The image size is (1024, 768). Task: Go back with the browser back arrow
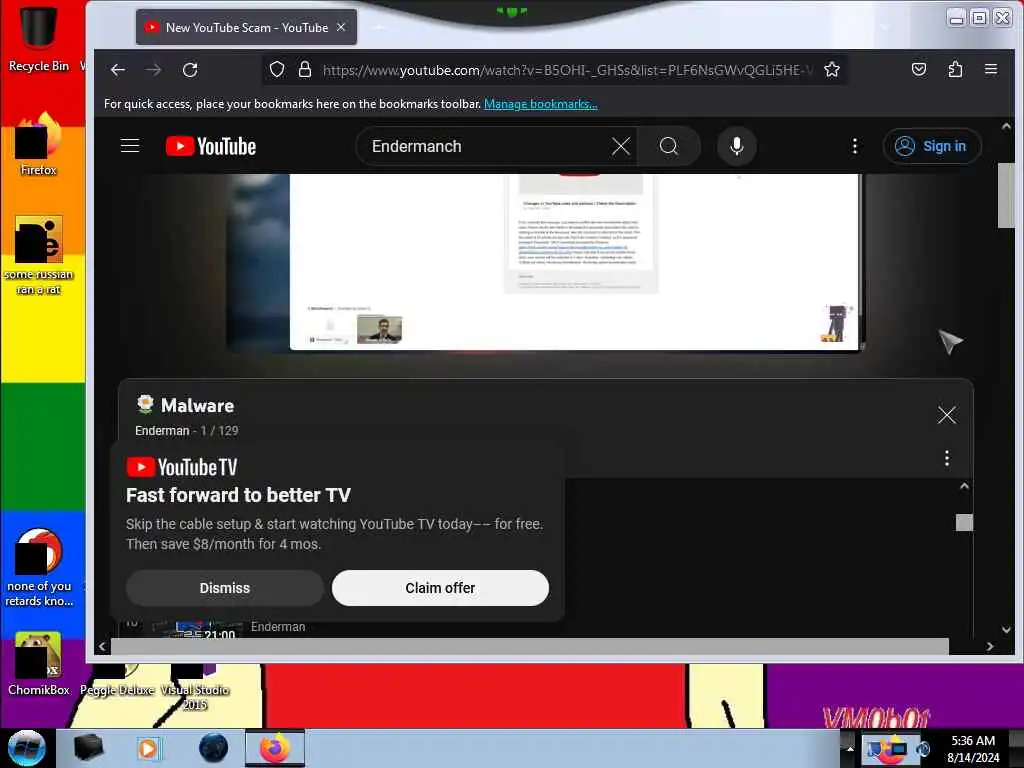(118, 70)
